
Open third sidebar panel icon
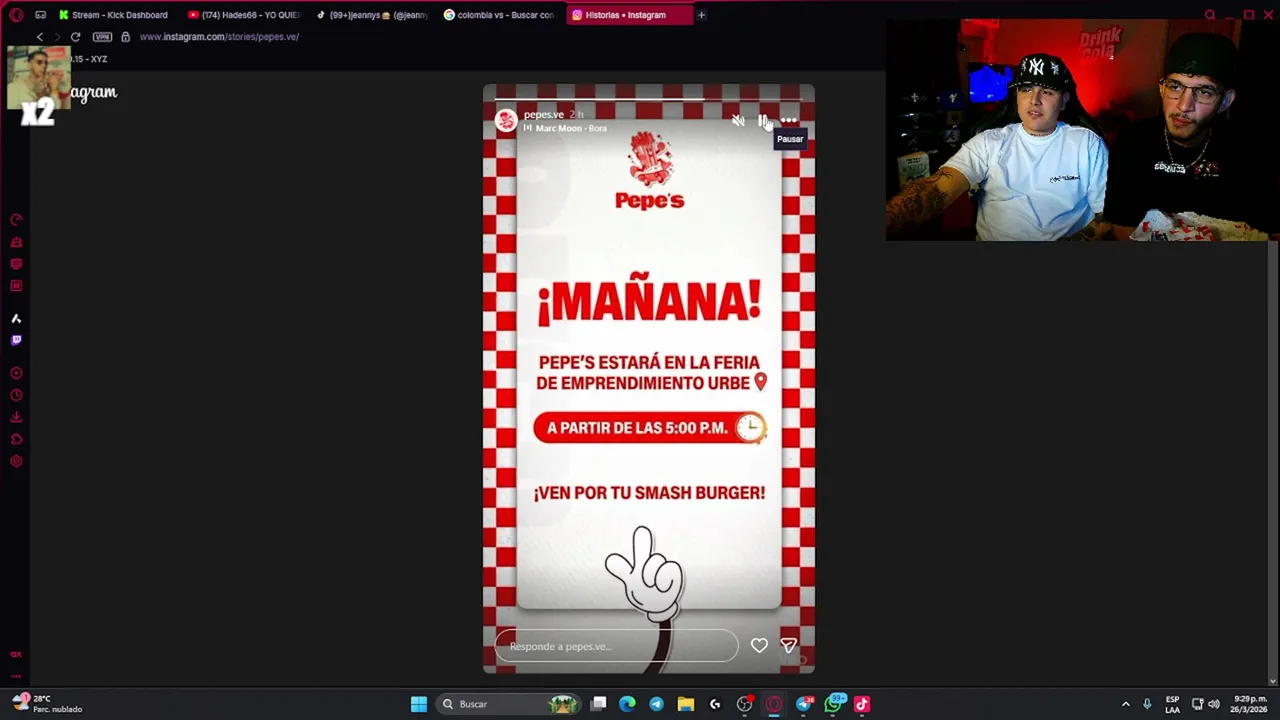click(x=16, y=264)
